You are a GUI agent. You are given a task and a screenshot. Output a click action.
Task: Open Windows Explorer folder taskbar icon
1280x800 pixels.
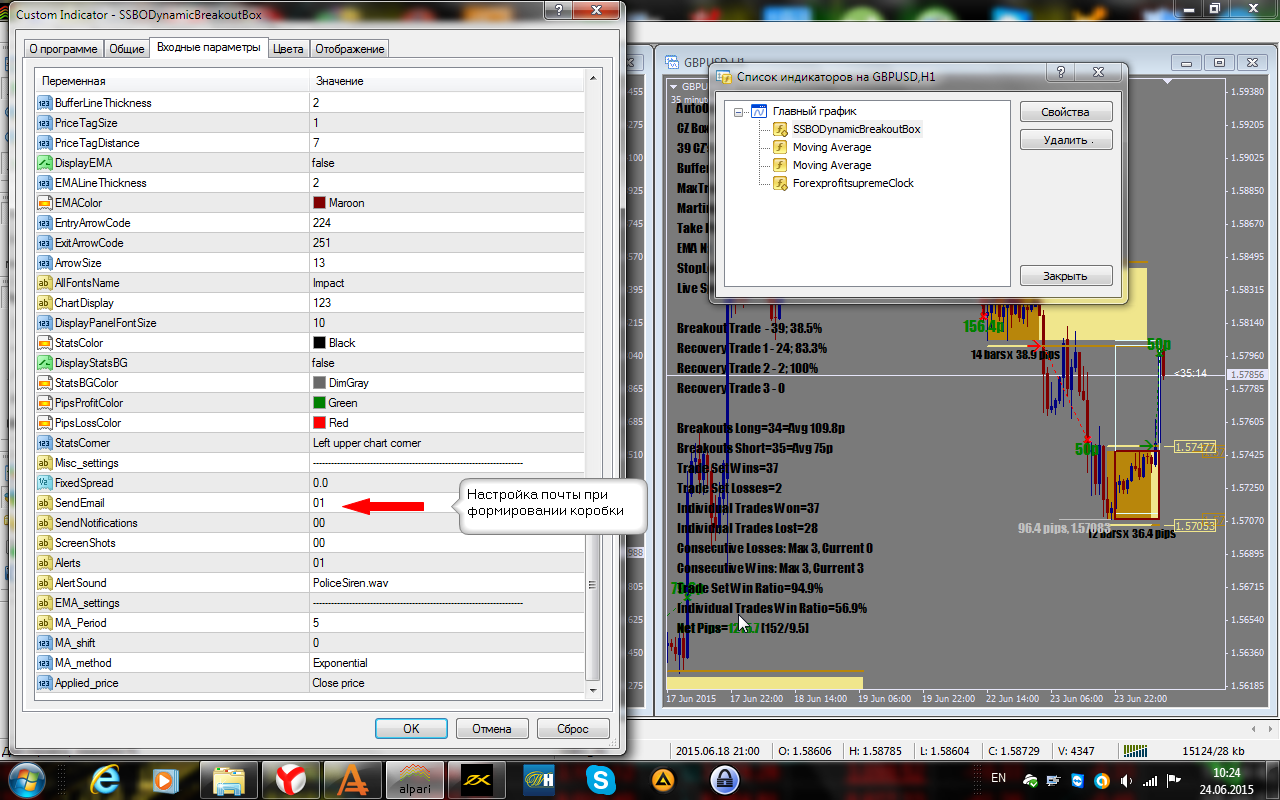tap(229, 779)
